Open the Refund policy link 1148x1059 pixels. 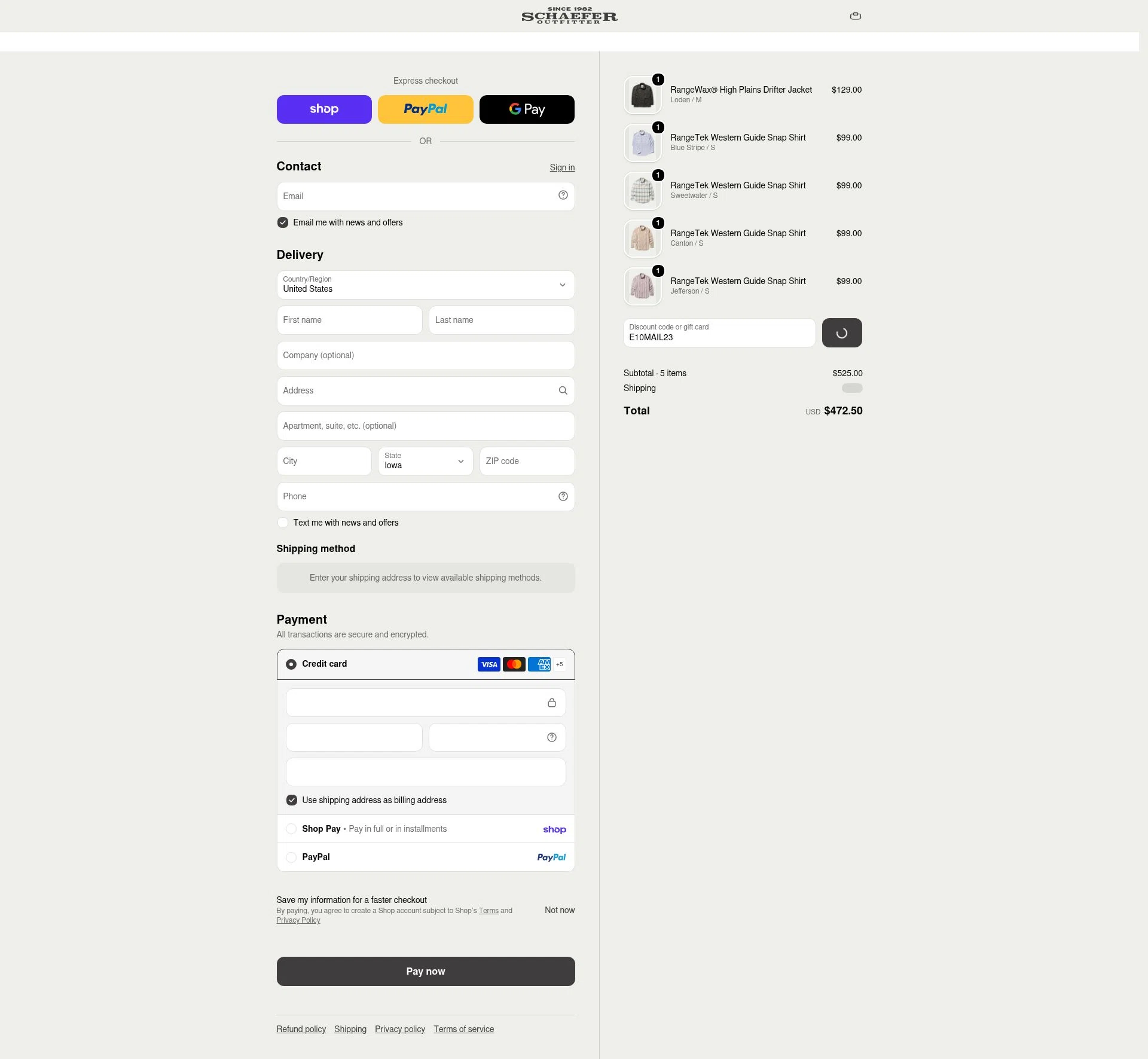pyautogui.click(x=301, y=1029)
